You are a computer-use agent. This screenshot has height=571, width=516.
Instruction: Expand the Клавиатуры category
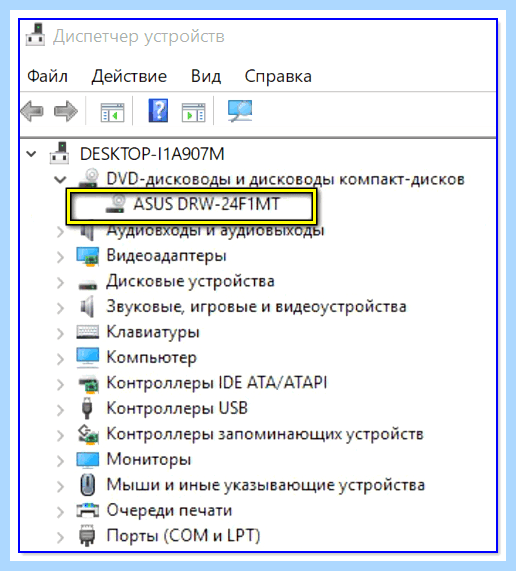pyautogui.click(x=60, y=334)
